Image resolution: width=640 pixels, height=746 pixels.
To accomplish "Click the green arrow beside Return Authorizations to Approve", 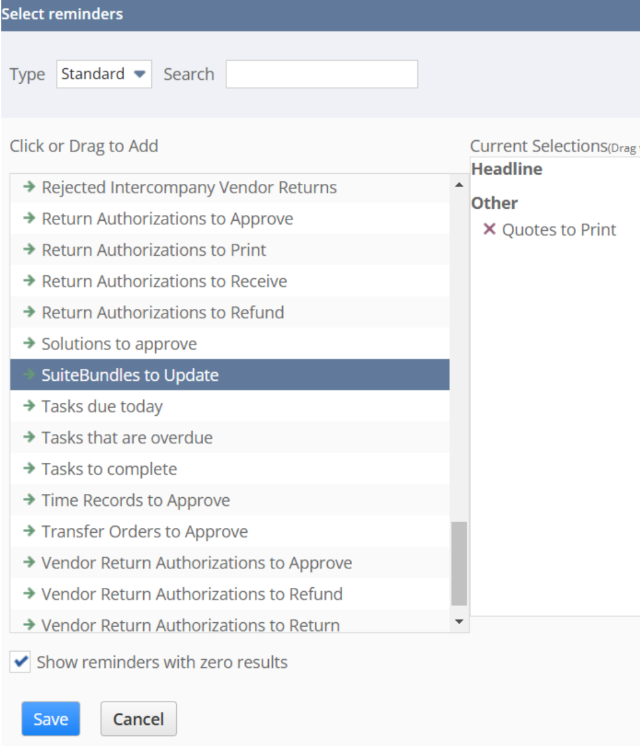I will 30,219.
